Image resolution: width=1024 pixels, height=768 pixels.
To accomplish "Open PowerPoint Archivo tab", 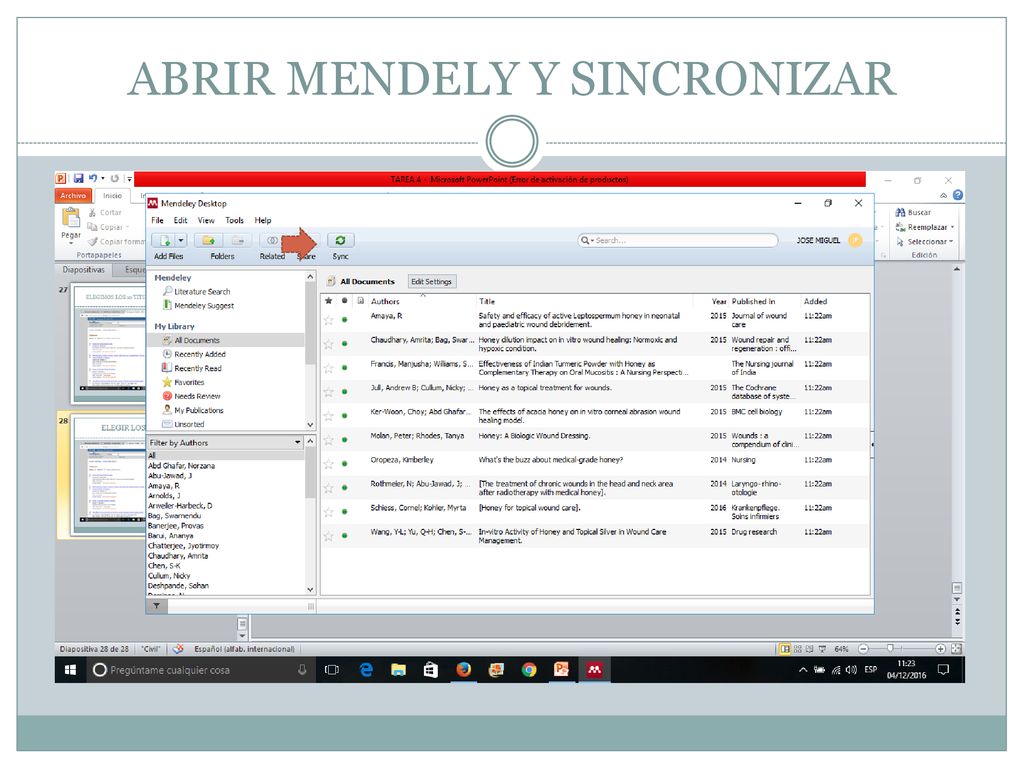I will [73, 195].
